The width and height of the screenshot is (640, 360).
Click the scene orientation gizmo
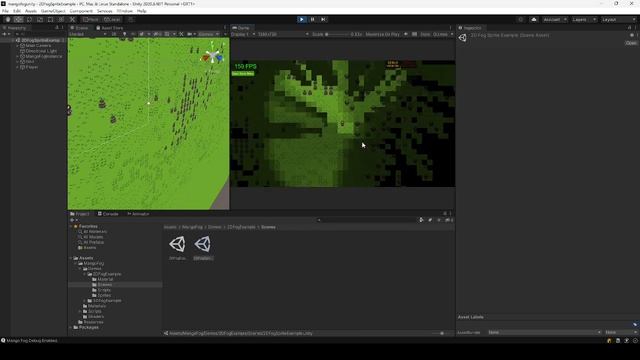coord(212,56)
